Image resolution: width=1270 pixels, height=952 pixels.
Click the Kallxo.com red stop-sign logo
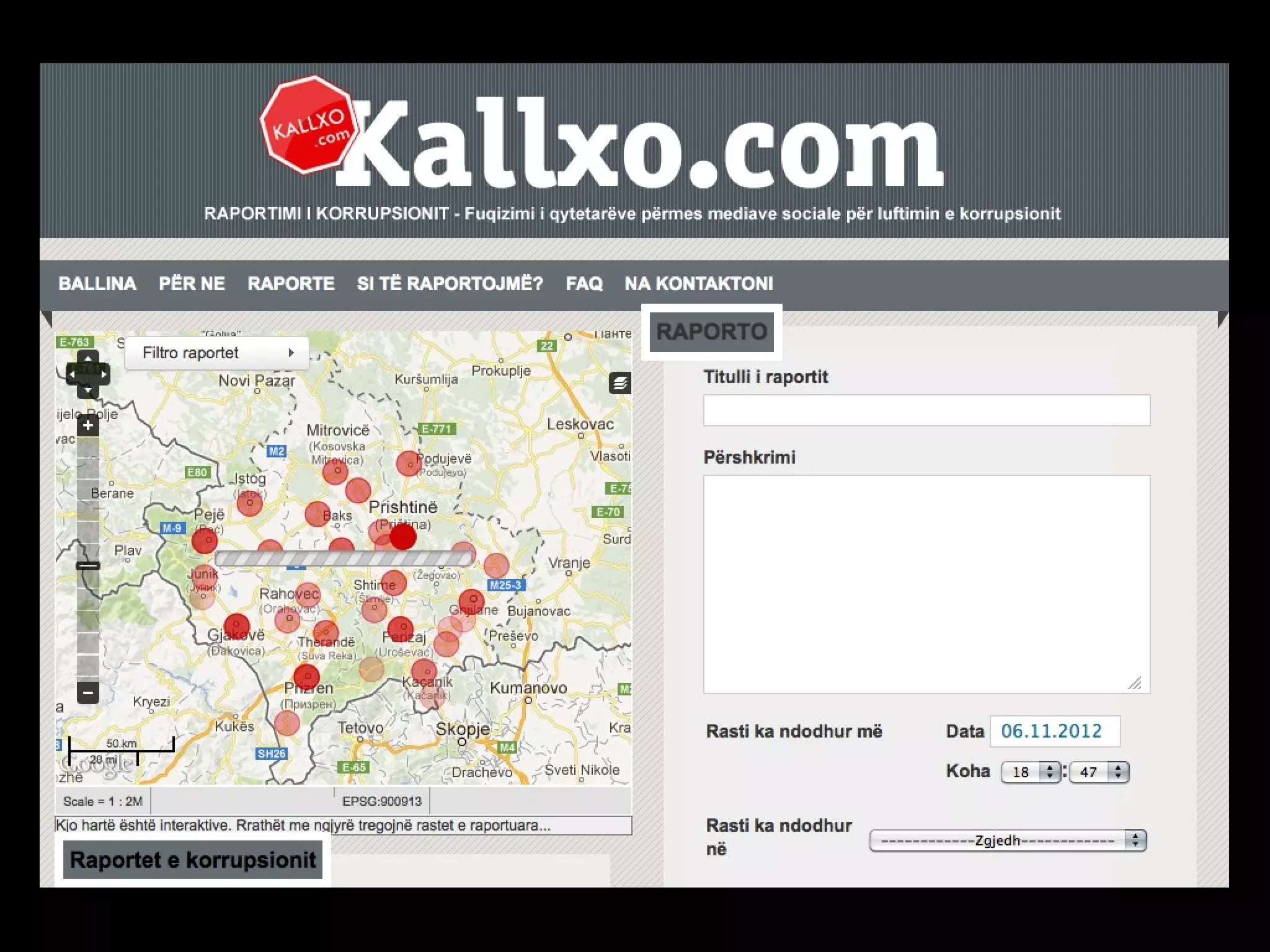coord(308,125)
